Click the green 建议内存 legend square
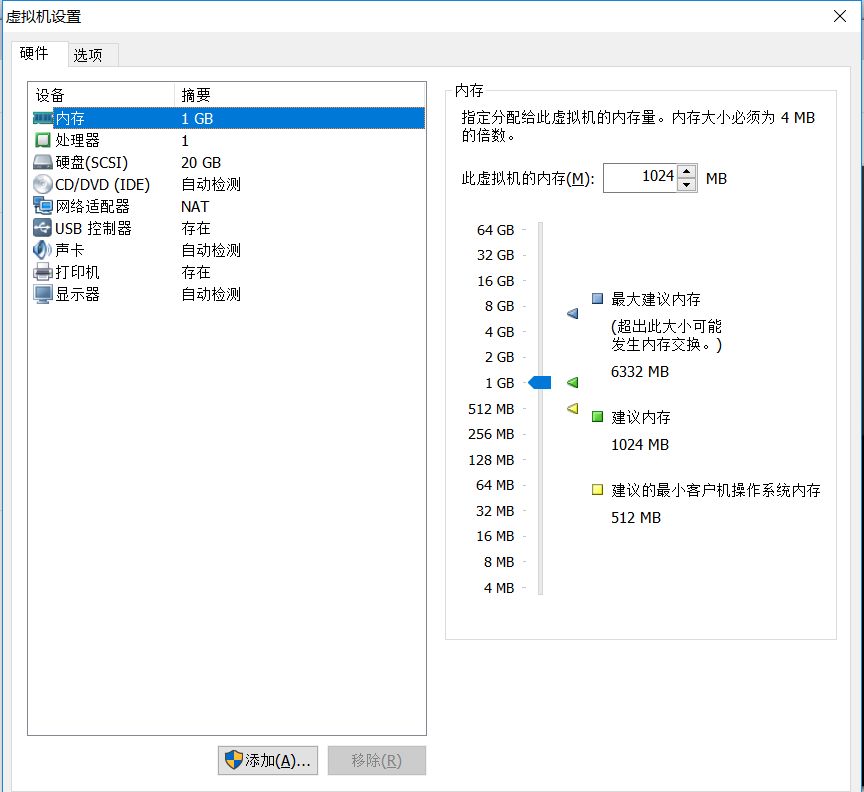864x792 pixels. (x=597, y=417)
